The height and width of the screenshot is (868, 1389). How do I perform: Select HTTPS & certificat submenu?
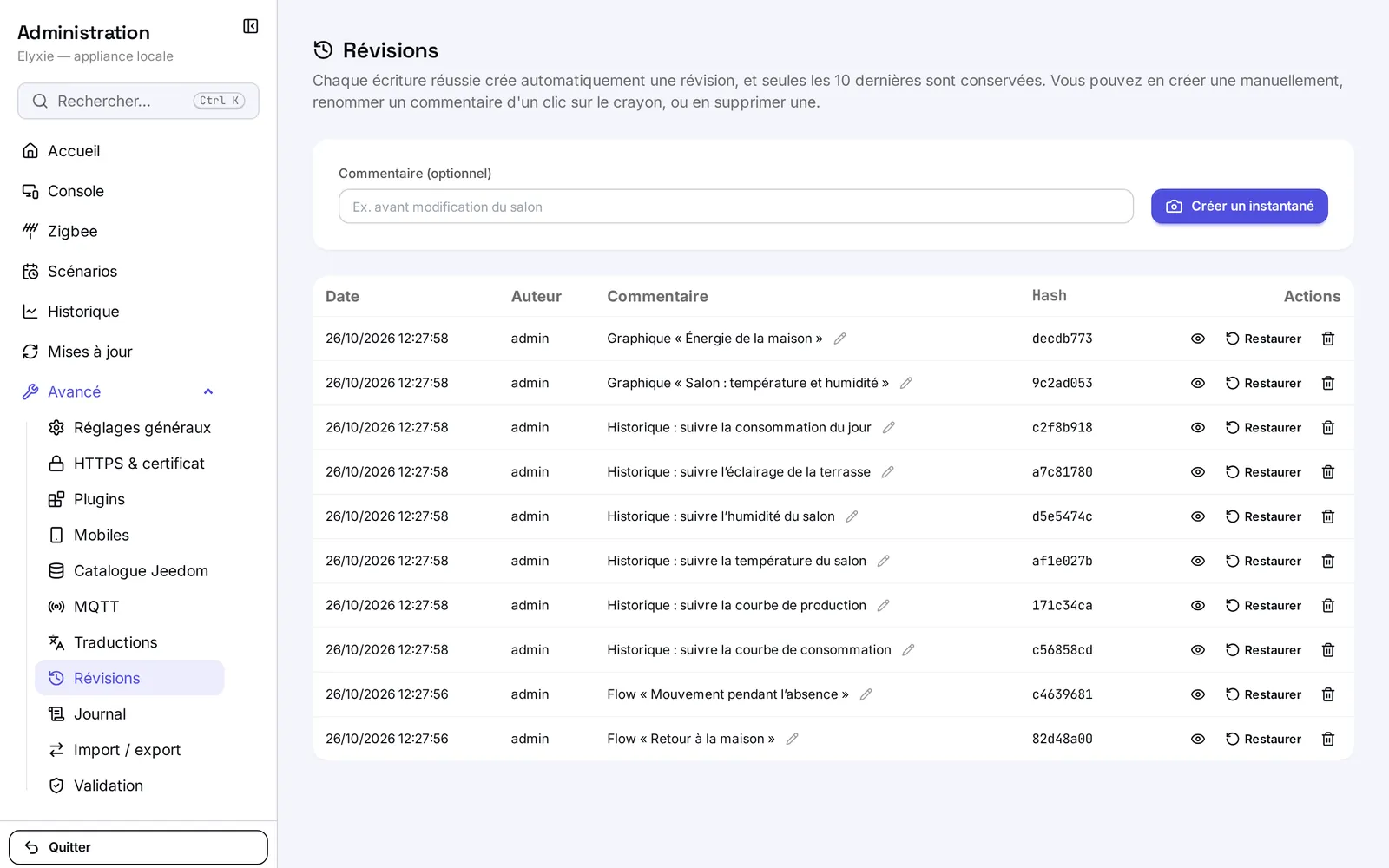coord(129,464)
